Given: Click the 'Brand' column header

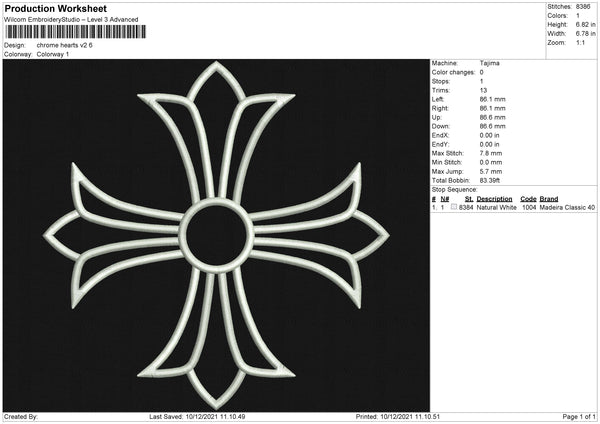Looking at the screenshot, I should [549, 199].
